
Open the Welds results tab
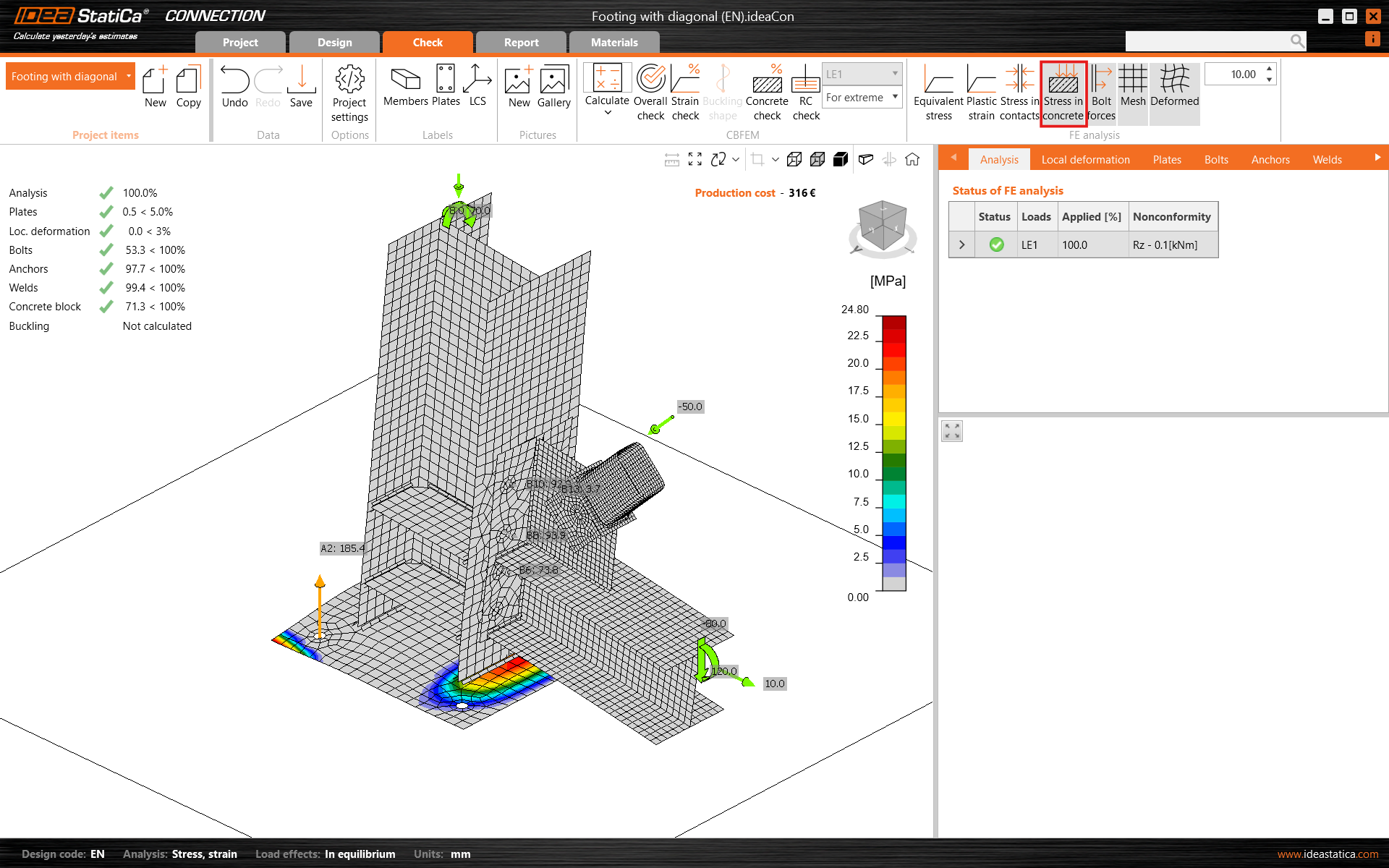pyautogui.click(x=1327, y=159)
